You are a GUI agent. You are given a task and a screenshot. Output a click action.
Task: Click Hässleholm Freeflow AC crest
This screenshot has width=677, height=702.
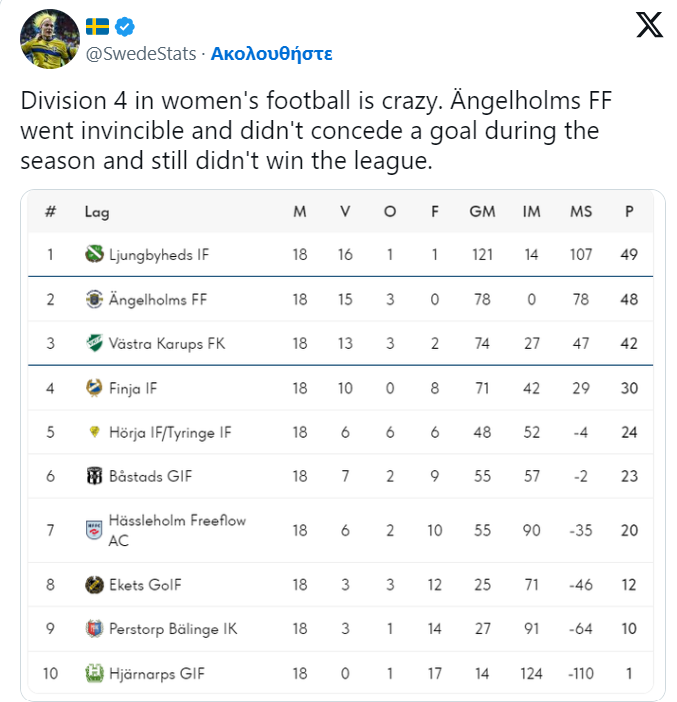tap(94, 530)
